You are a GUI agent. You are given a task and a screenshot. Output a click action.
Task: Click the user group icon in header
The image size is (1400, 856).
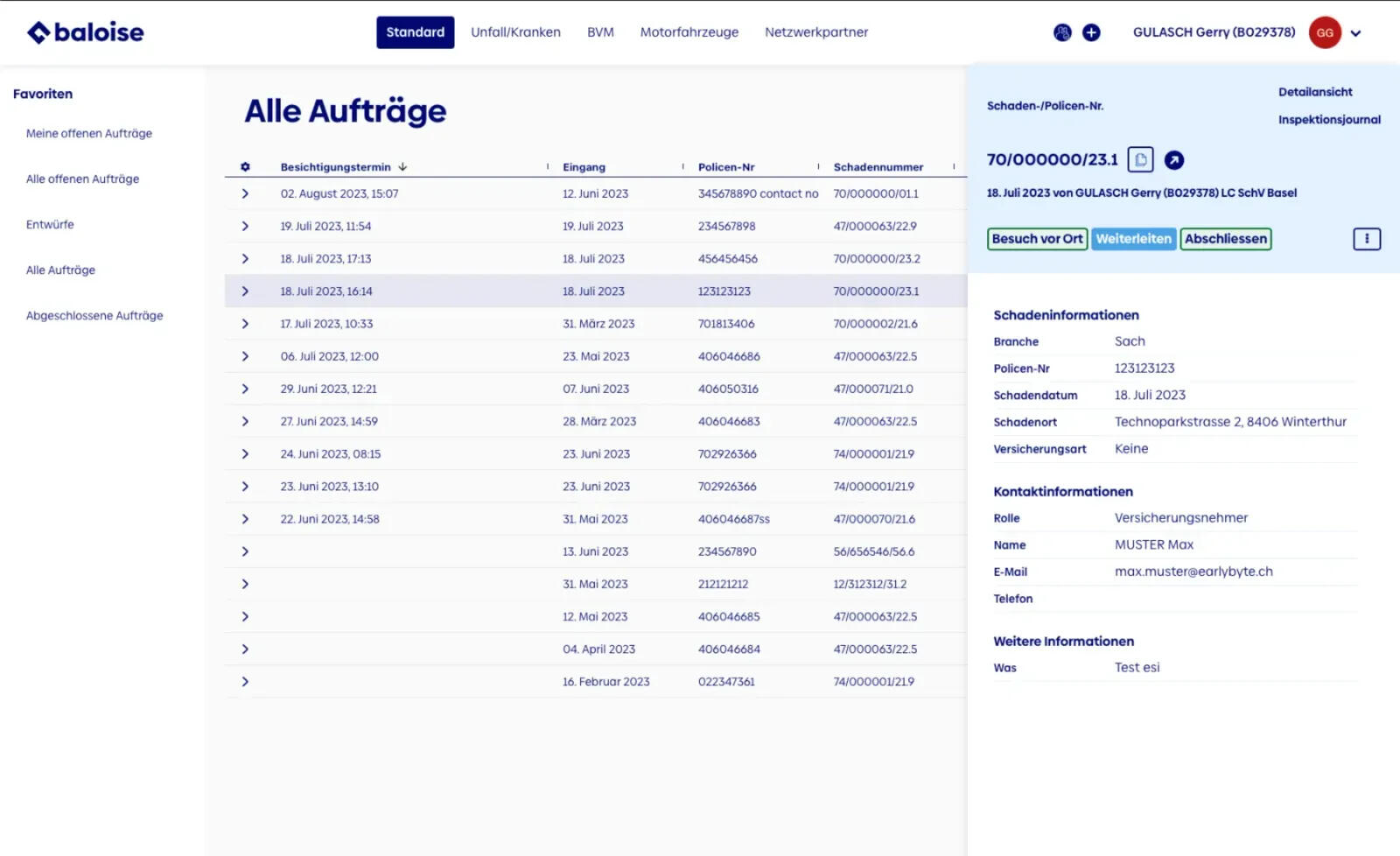1062,32
